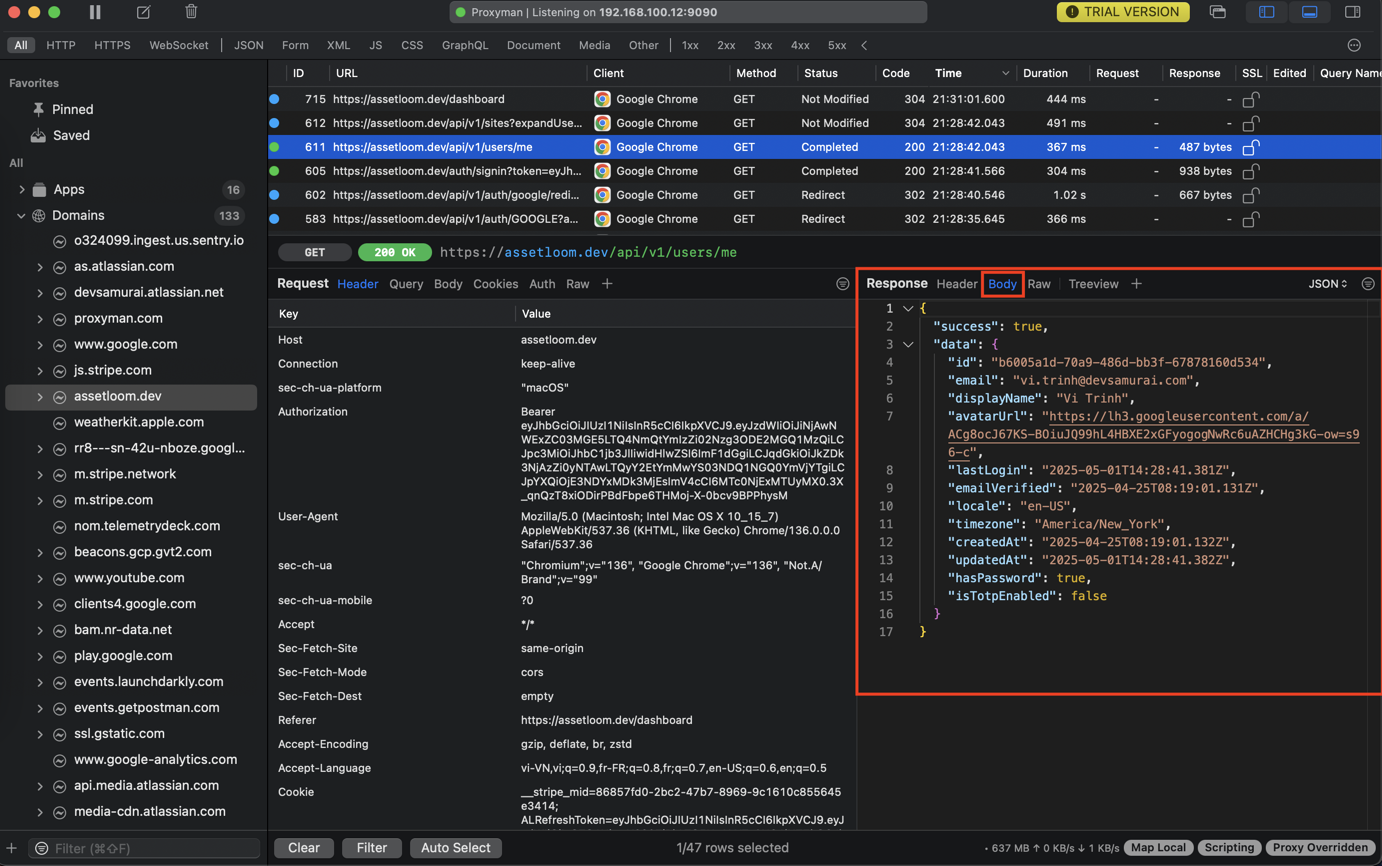The width and height of the screenshot is (1382, 866).
Task: Enable the WebSocket filter
Action: tap(179, 45)
